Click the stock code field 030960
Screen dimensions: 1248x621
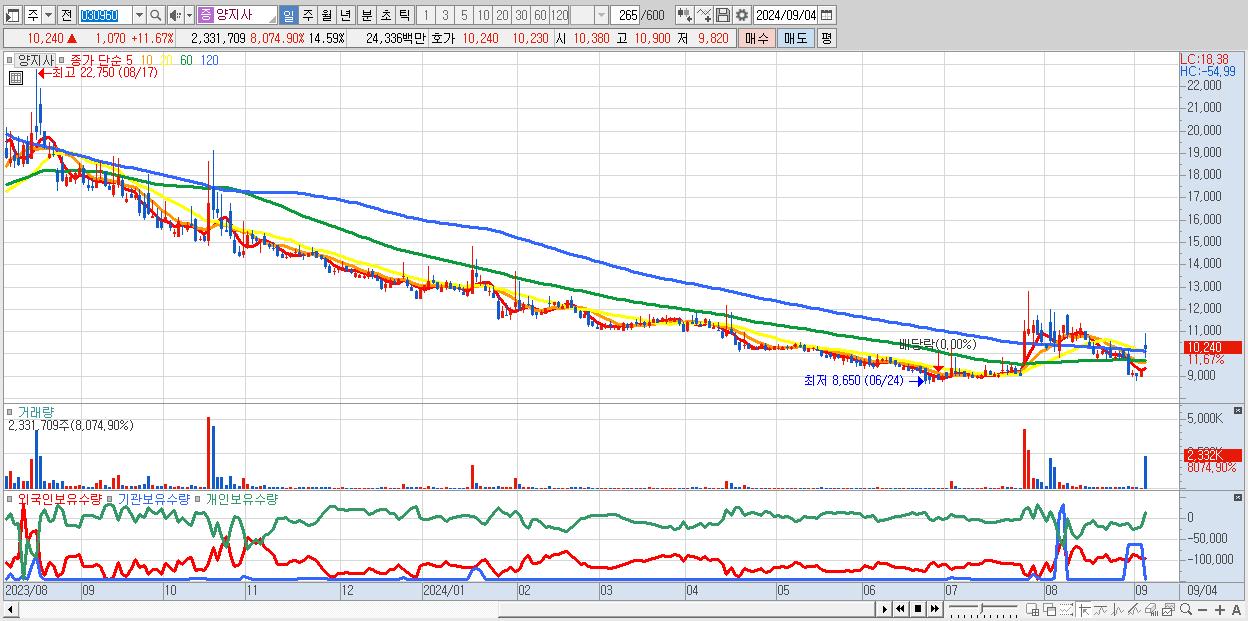pos(105,15)
